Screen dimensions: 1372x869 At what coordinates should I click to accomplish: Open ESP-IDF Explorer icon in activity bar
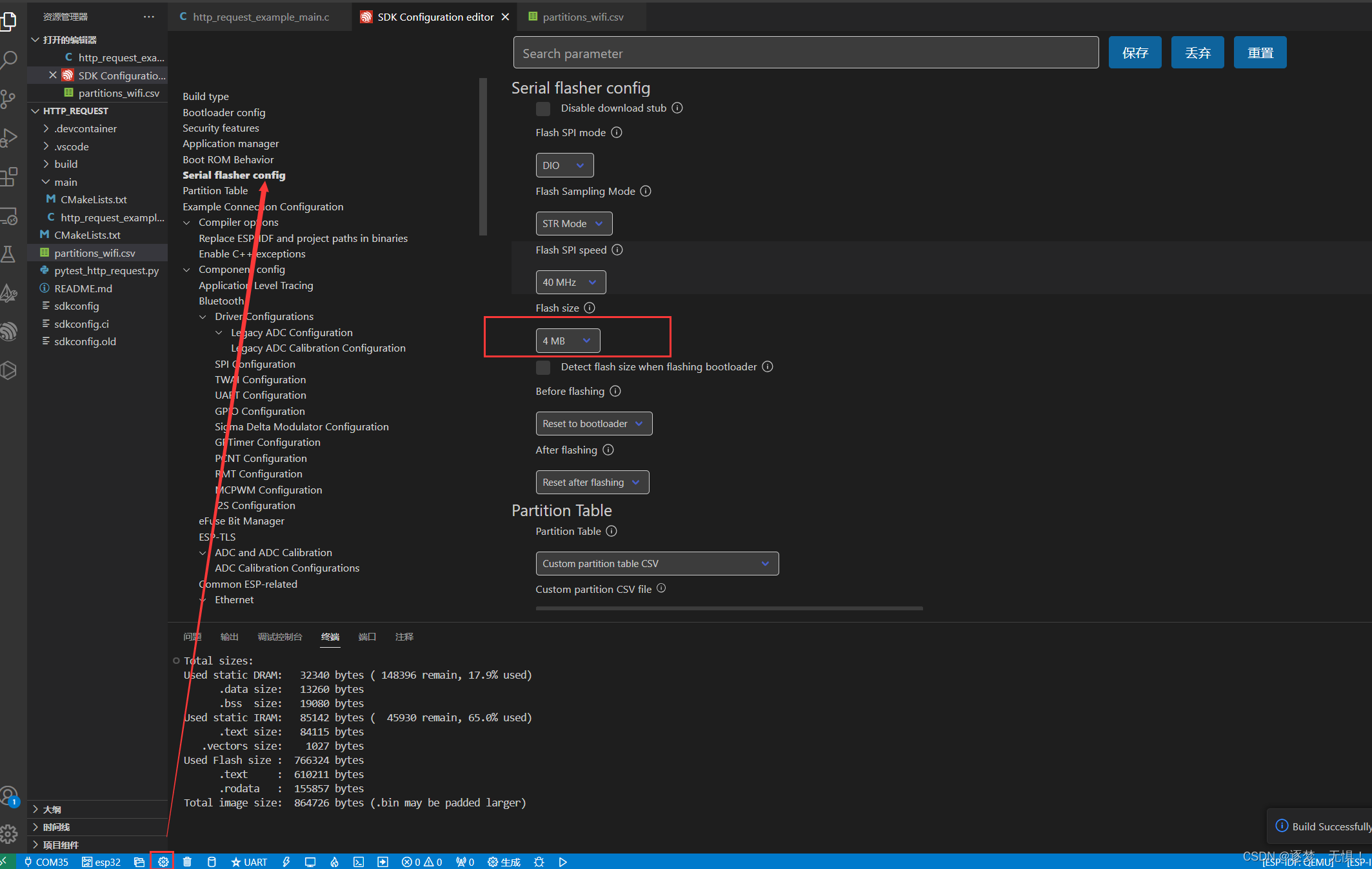click(9, 332)
